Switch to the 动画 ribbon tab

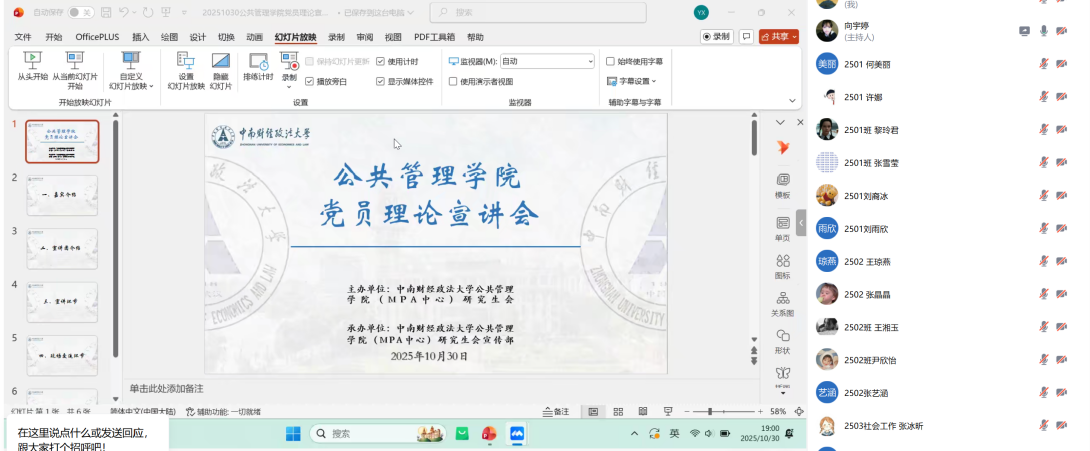coord(255,37)
